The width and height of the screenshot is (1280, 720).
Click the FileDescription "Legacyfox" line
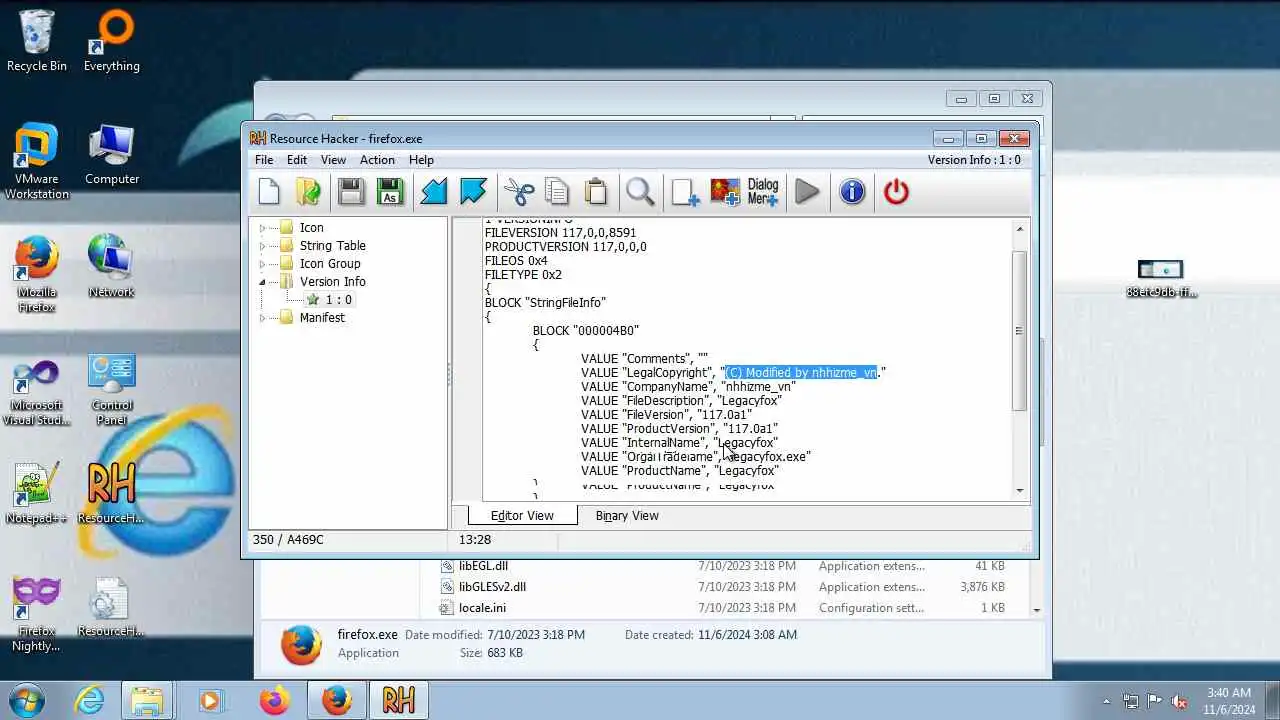(x=681, y=400)
